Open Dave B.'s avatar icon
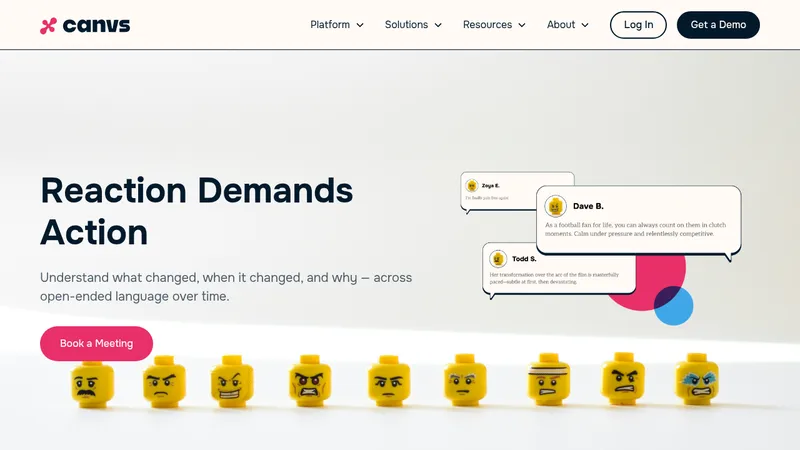This screenshot has width=800, height=450. [x=555, y=206]
